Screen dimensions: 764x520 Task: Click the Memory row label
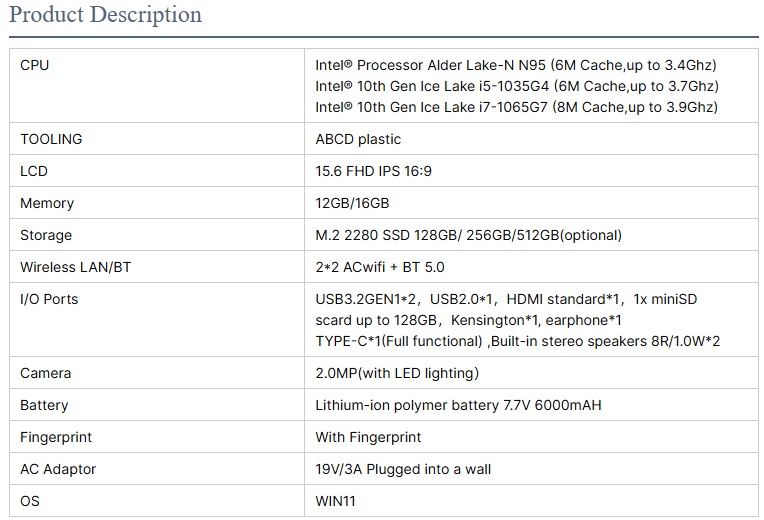point(47,203)
